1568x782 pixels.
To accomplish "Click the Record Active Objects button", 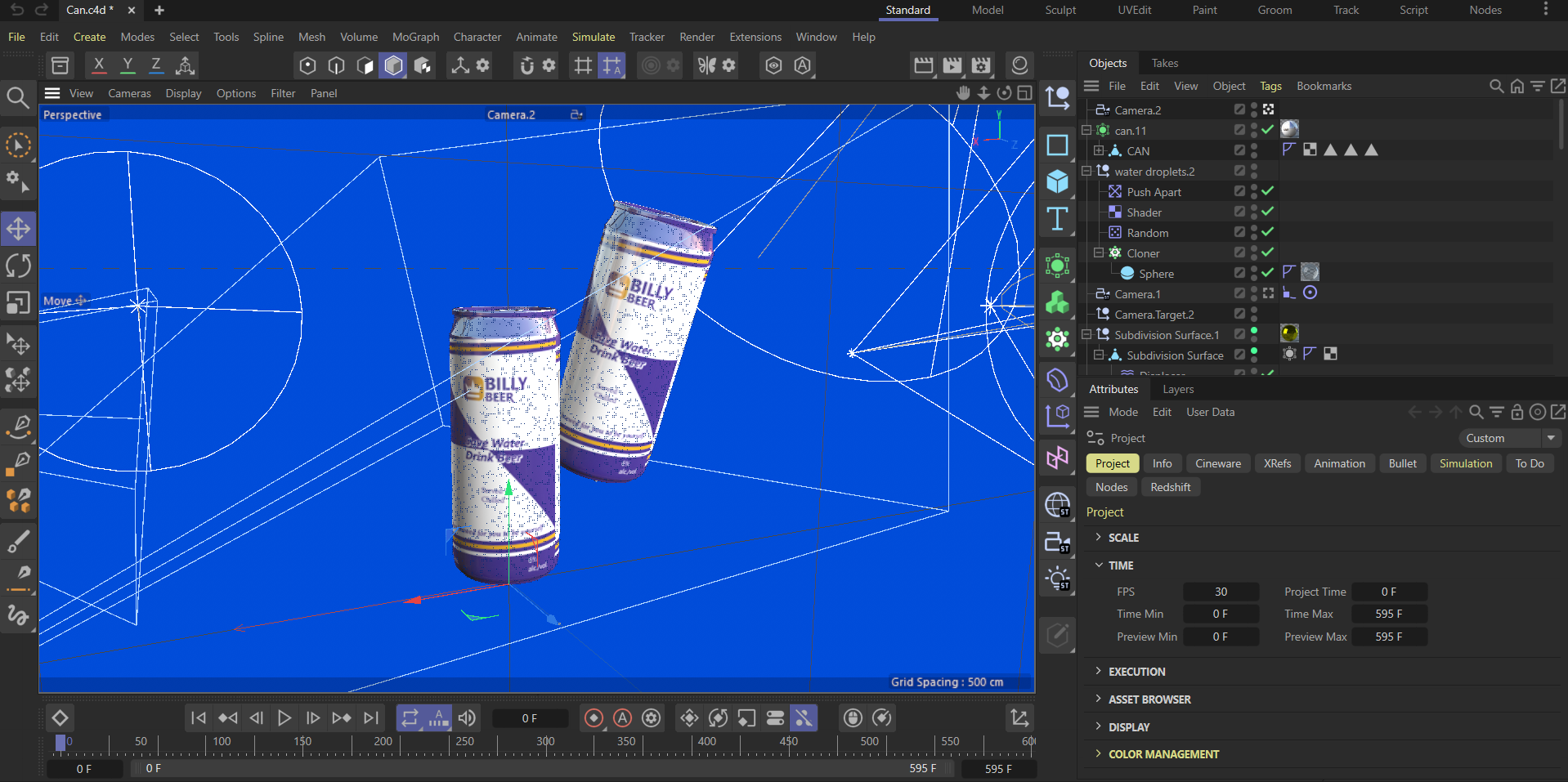I will 594,717.
